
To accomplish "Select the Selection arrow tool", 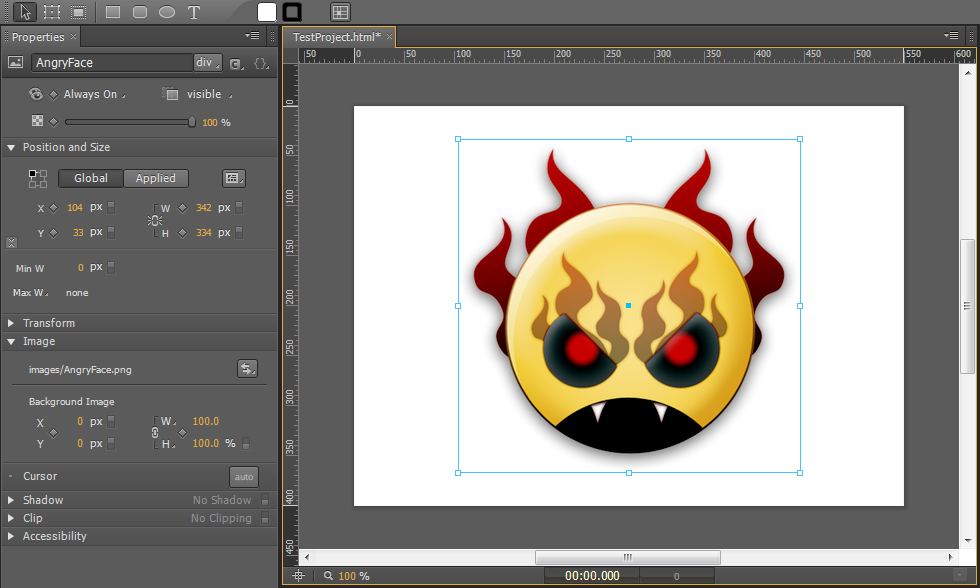I will tap(25, 12).
